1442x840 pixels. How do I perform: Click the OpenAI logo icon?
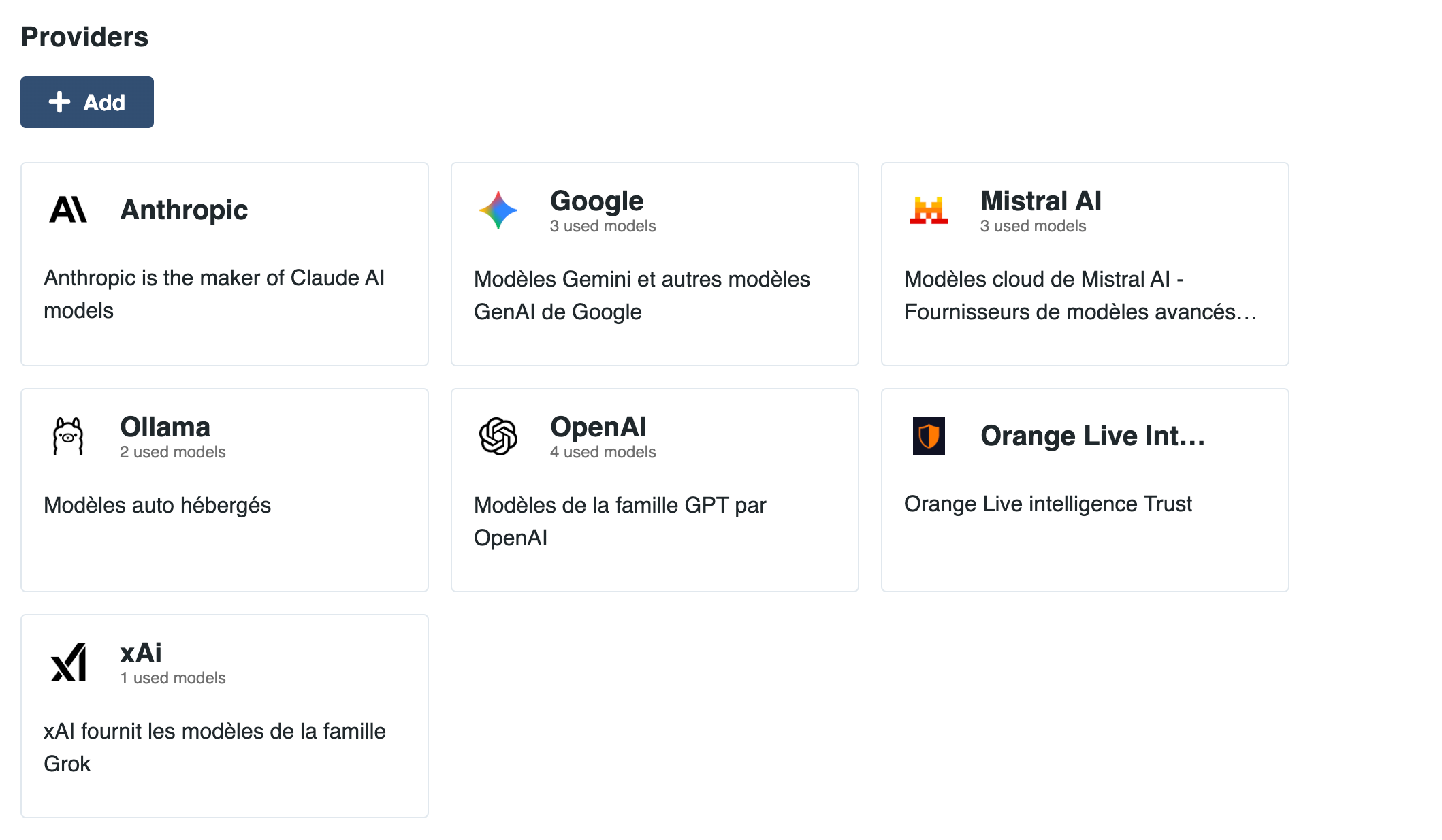coord(498,436)
